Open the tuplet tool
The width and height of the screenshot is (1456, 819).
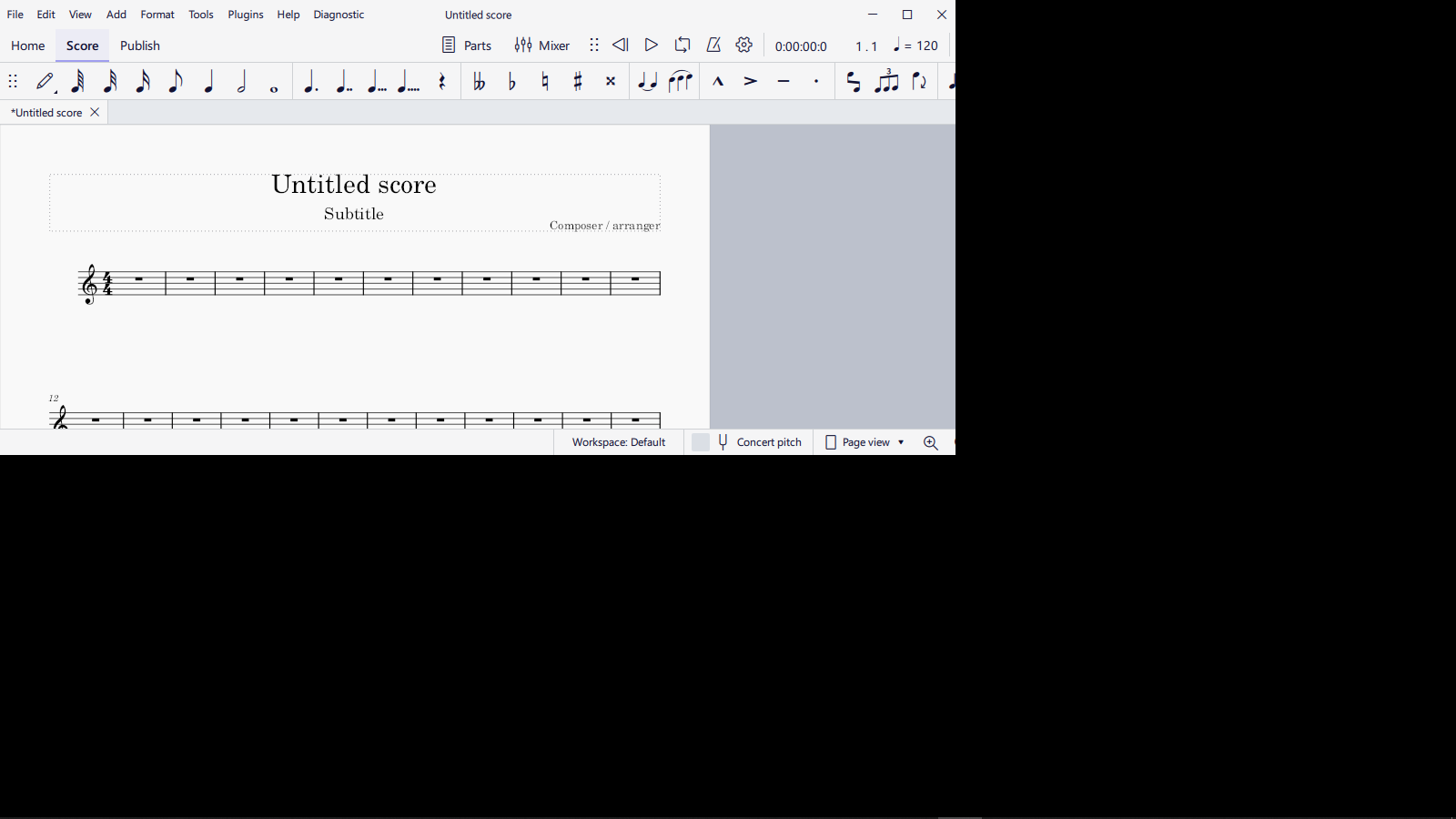point(887,81)
